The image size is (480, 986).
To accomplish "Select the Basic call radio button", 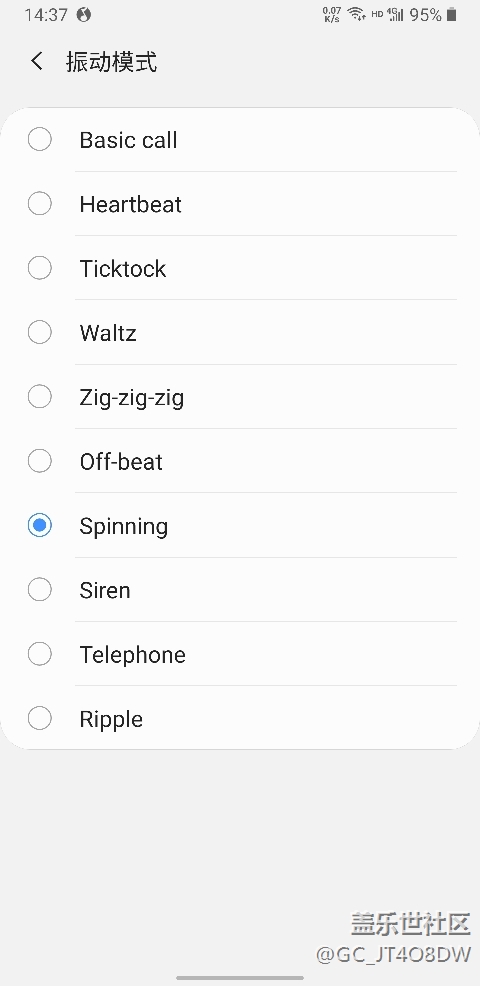I will coord(40,140).
